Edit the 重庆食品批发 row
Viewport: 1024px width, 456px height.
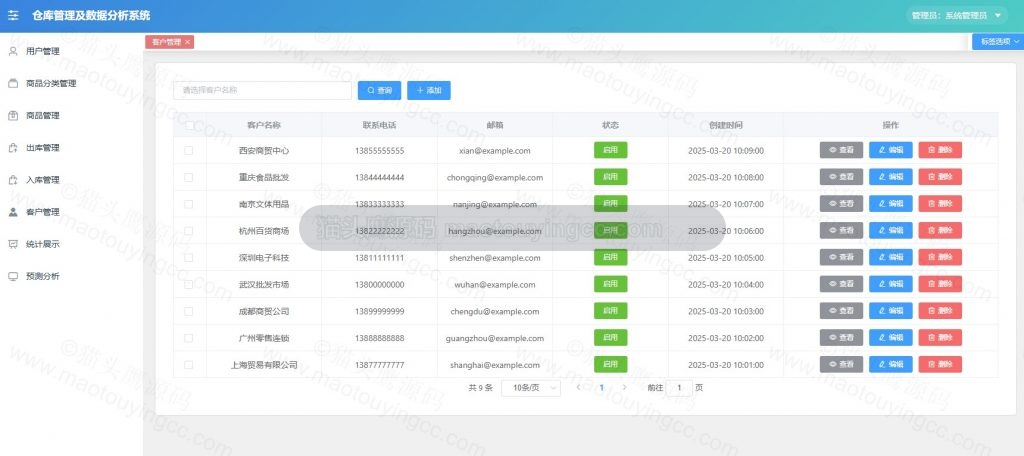pyautogui.click(x=891, y=176)
